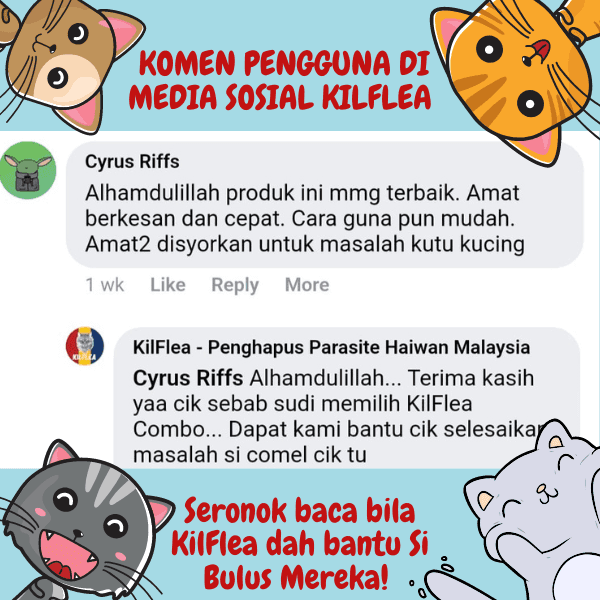The image size is (600, 600).
Task: Click the orange cat's red nose
Action: pos(539,51)
